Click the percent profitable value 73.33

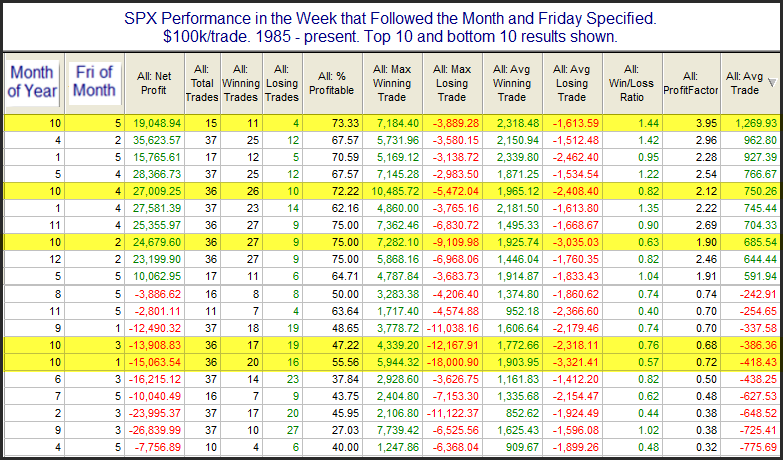click(x=347, y=123)
